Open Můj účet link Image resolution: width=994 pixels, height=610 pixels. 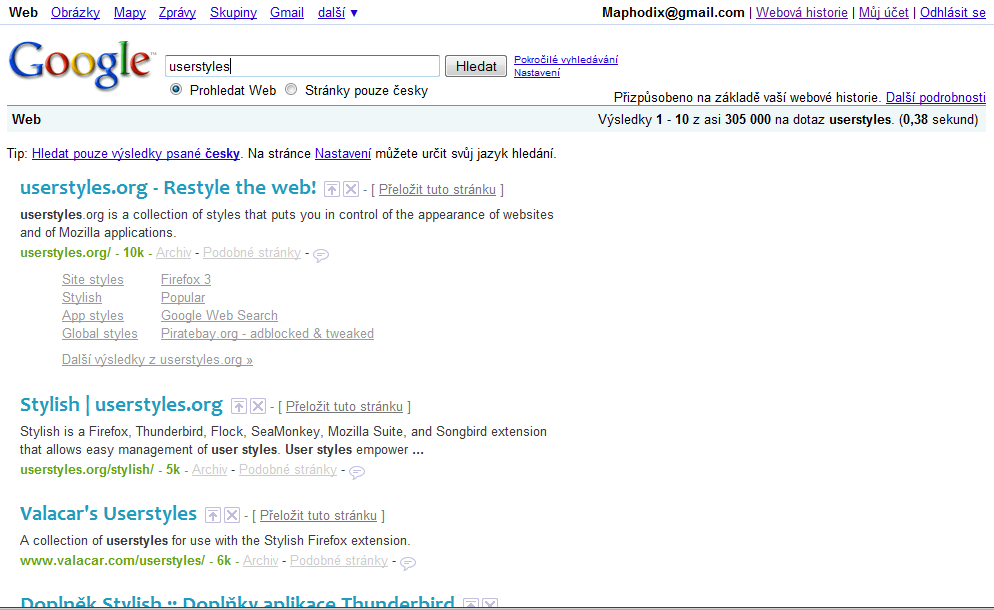pyautogui.click(x=884, y=13)
